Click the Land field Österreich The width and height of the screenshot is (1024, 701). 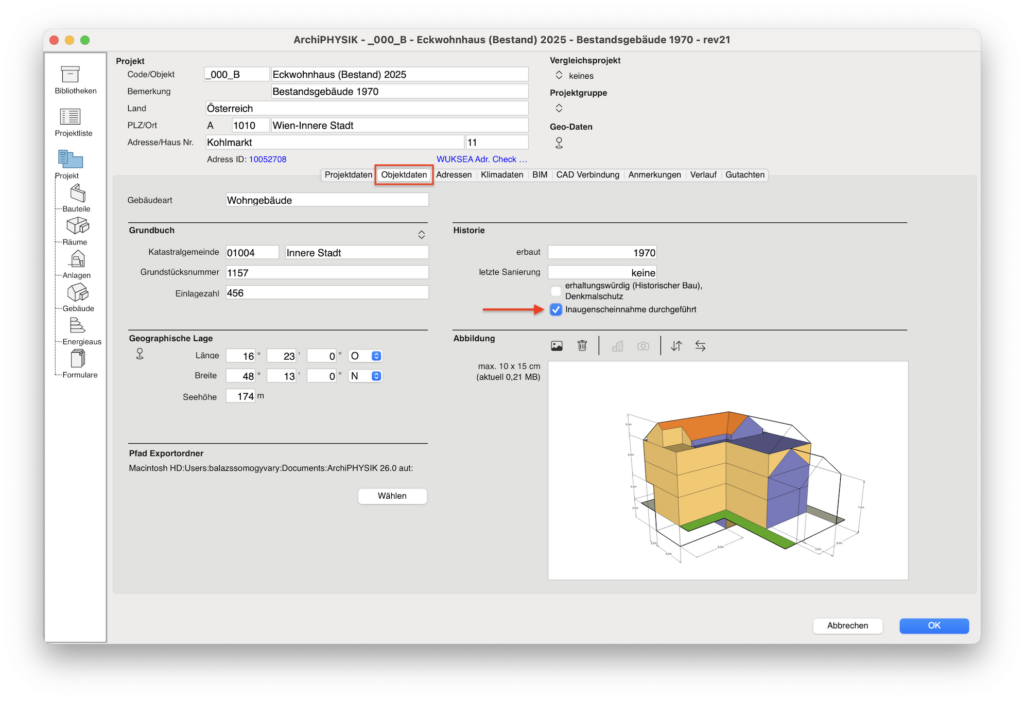click(x=366, y=108)
